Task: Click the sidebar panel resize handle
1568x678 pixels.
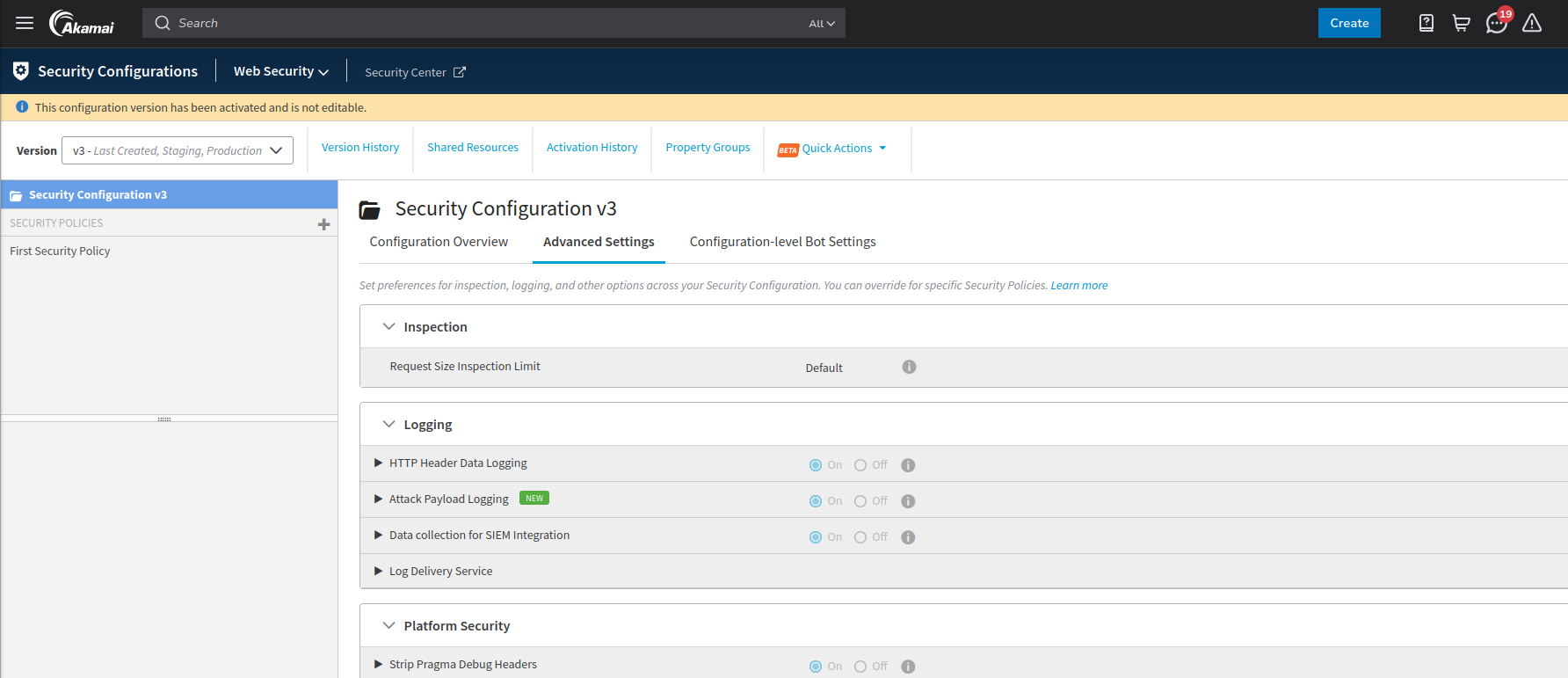Action: [164, 419]
